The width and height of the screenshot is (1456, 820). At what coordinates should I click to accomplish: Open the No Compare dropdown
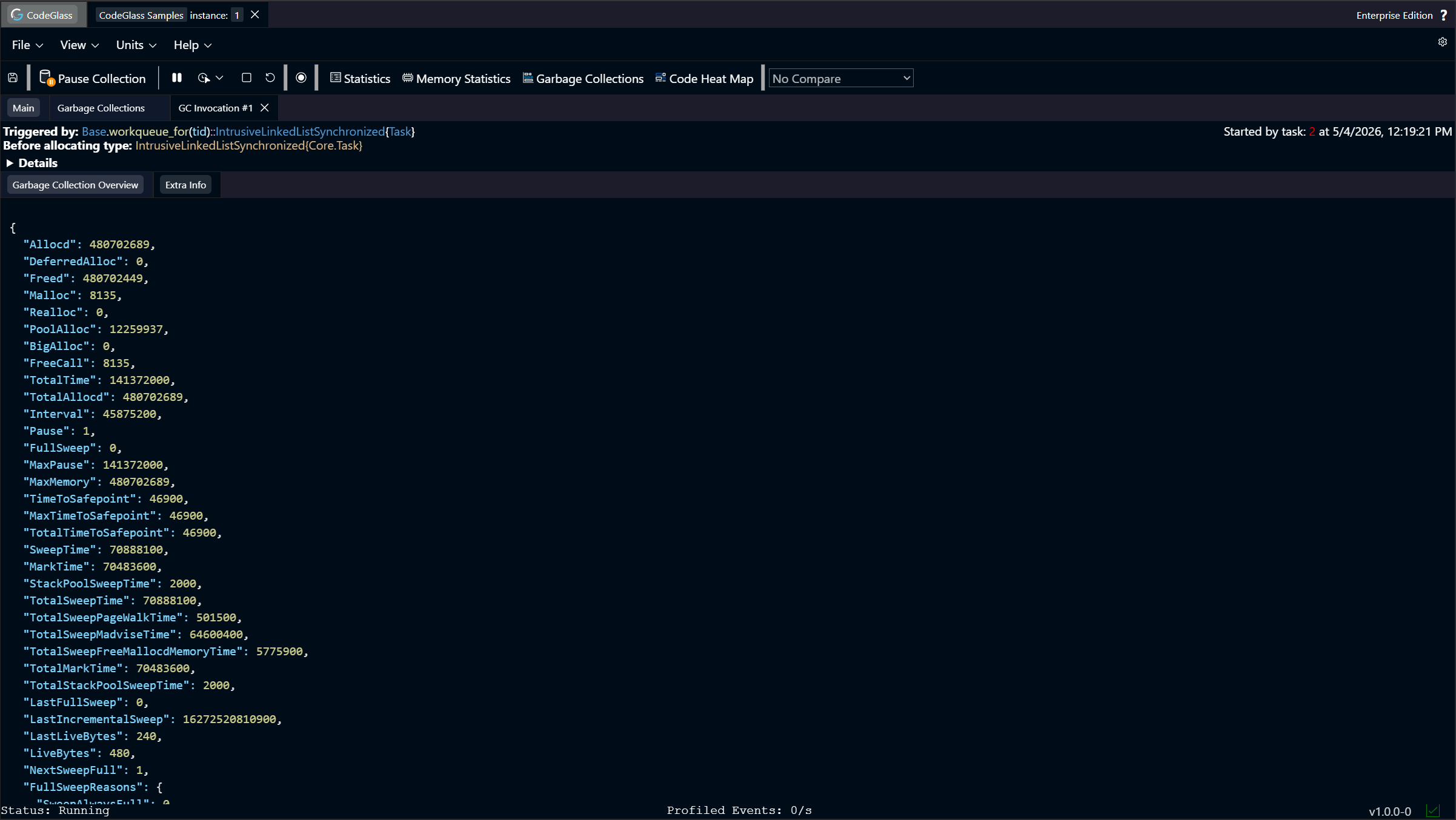(841, 79)
